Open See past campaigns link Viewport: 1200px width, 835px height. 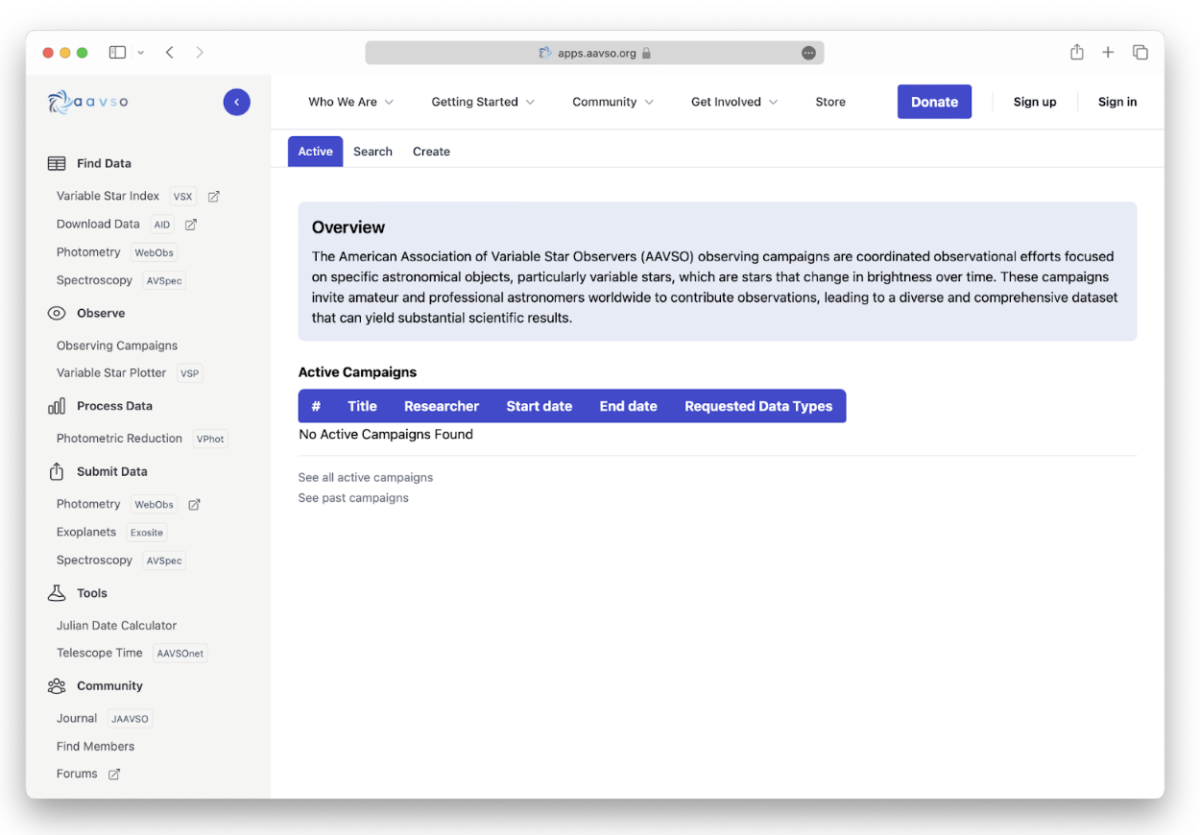[x=353, y=498]
